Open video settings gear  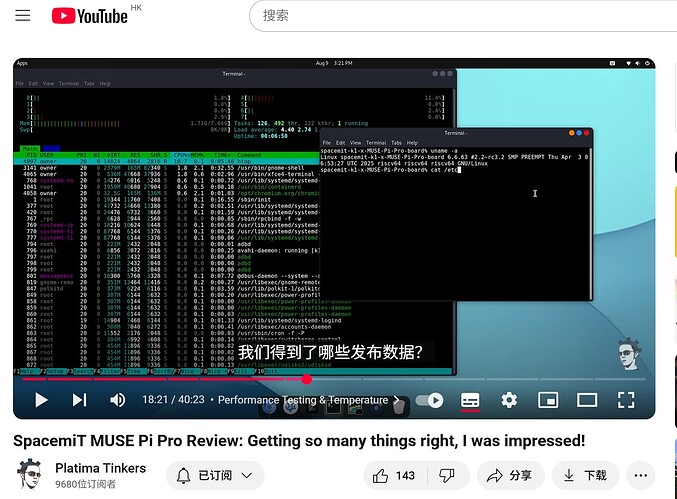pos(509,400)
